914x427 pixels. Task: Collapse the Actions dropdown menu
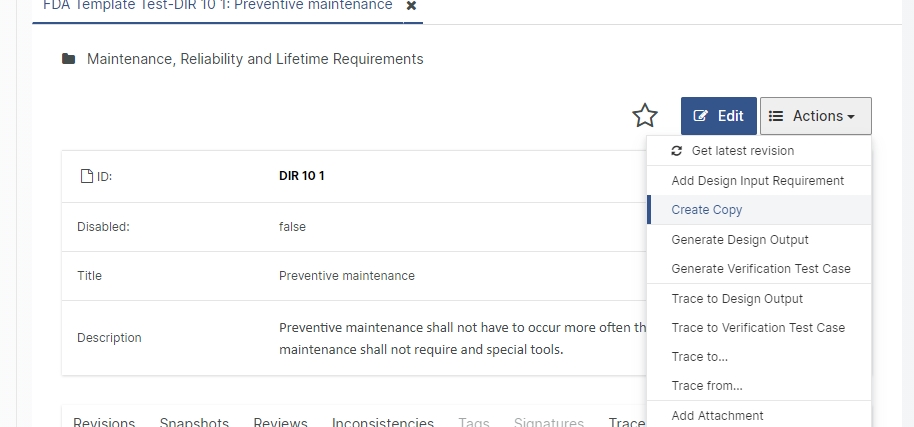(x=815, y=116)
